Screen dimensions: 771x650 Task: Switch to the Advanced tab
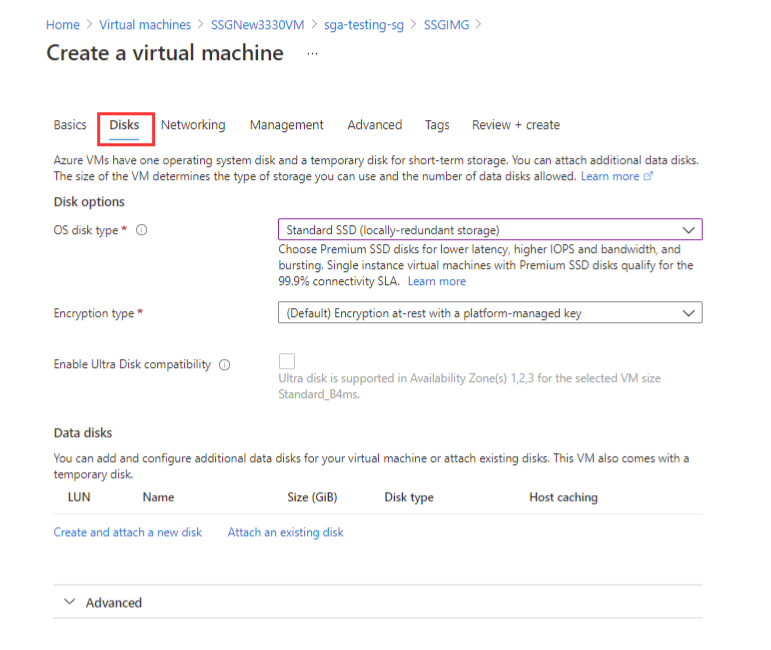point(374,125)
